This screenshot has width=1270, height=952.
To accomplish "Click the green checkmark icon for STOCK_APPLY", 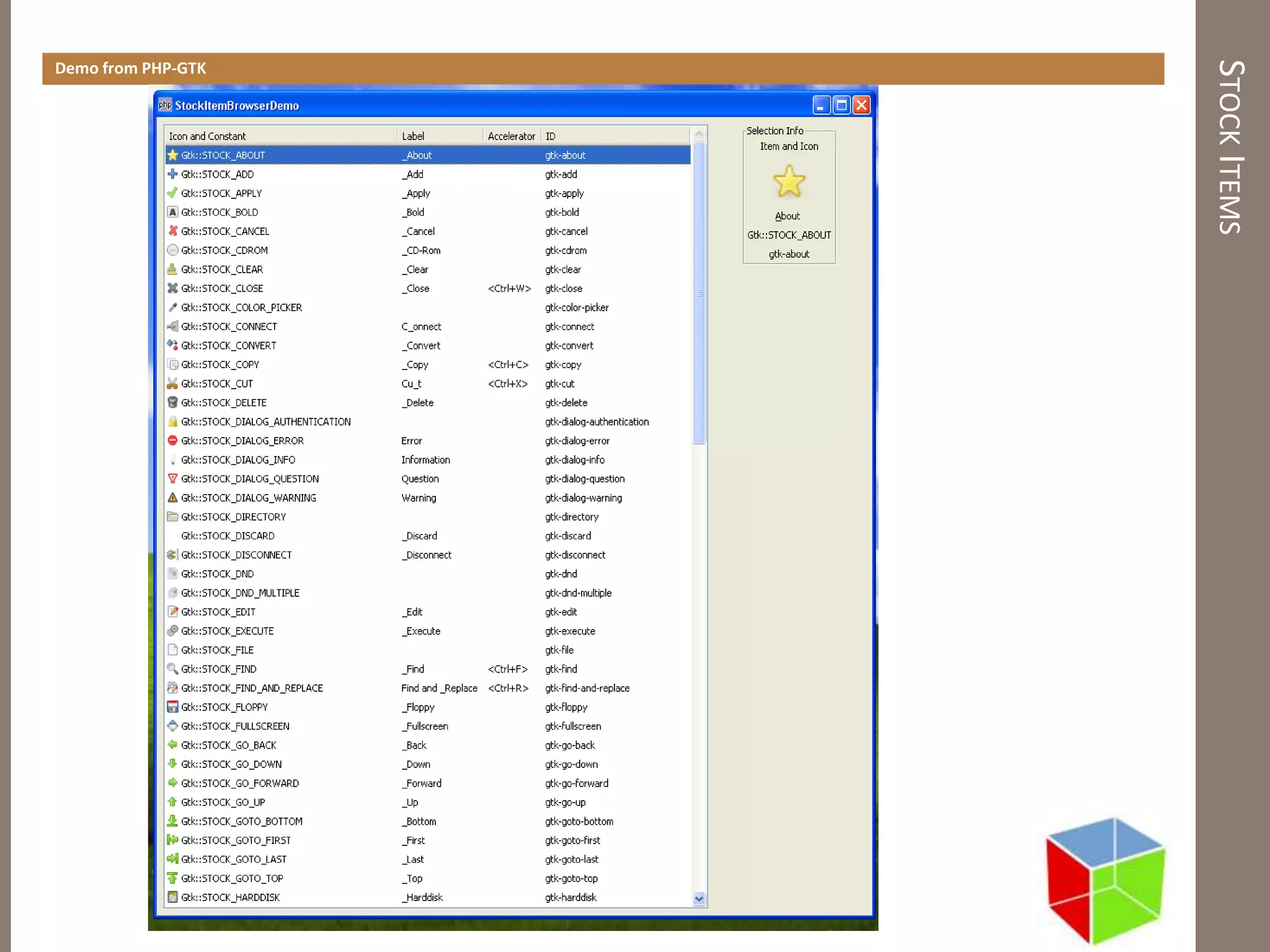I will pos(172,193).
